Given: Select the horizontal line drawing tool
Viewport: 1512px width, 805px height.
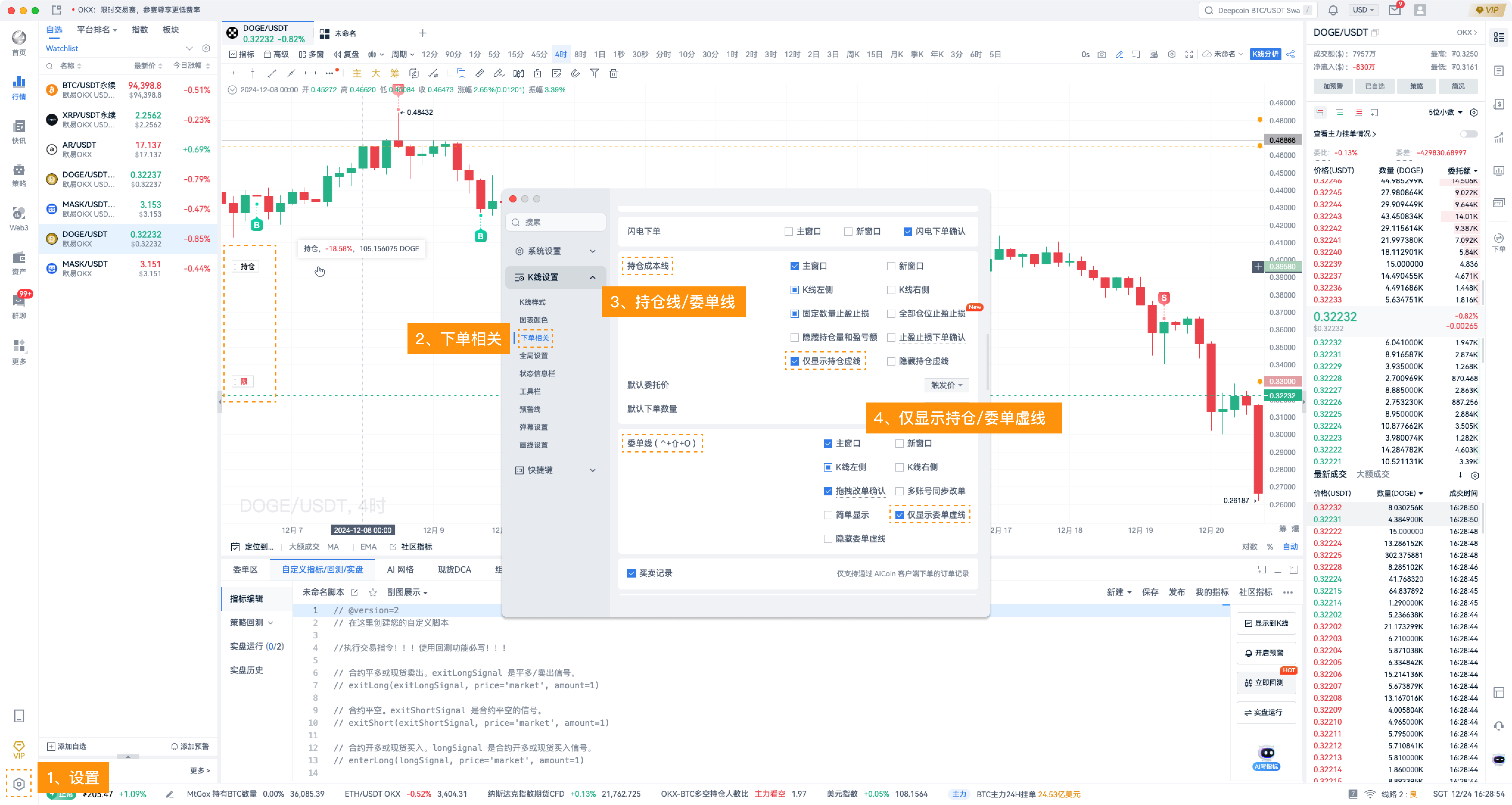Looking at the screenshot, I should click(234, 73).
